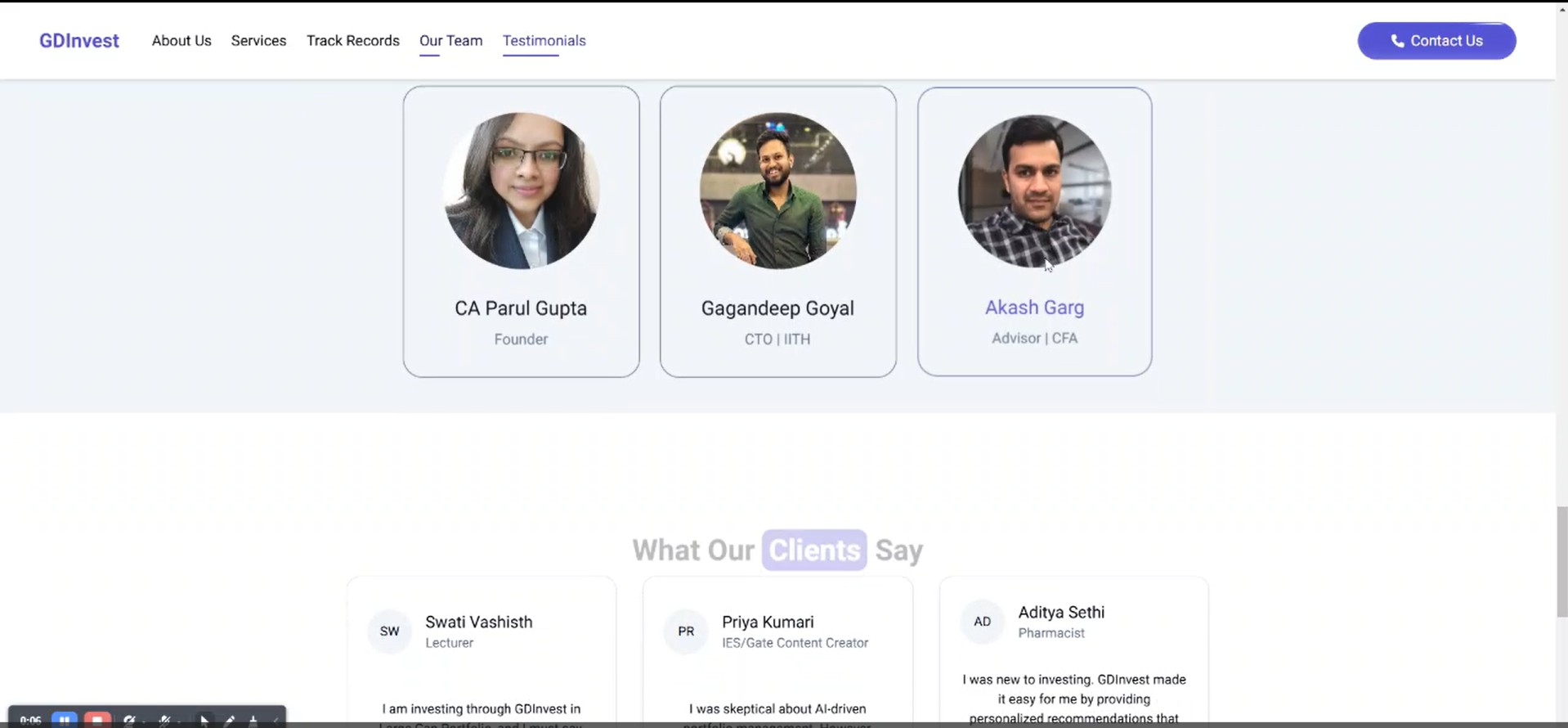Click the highlighted Clients word
This screenshot has height=728, width=1568.
click(x=814, y=550)
